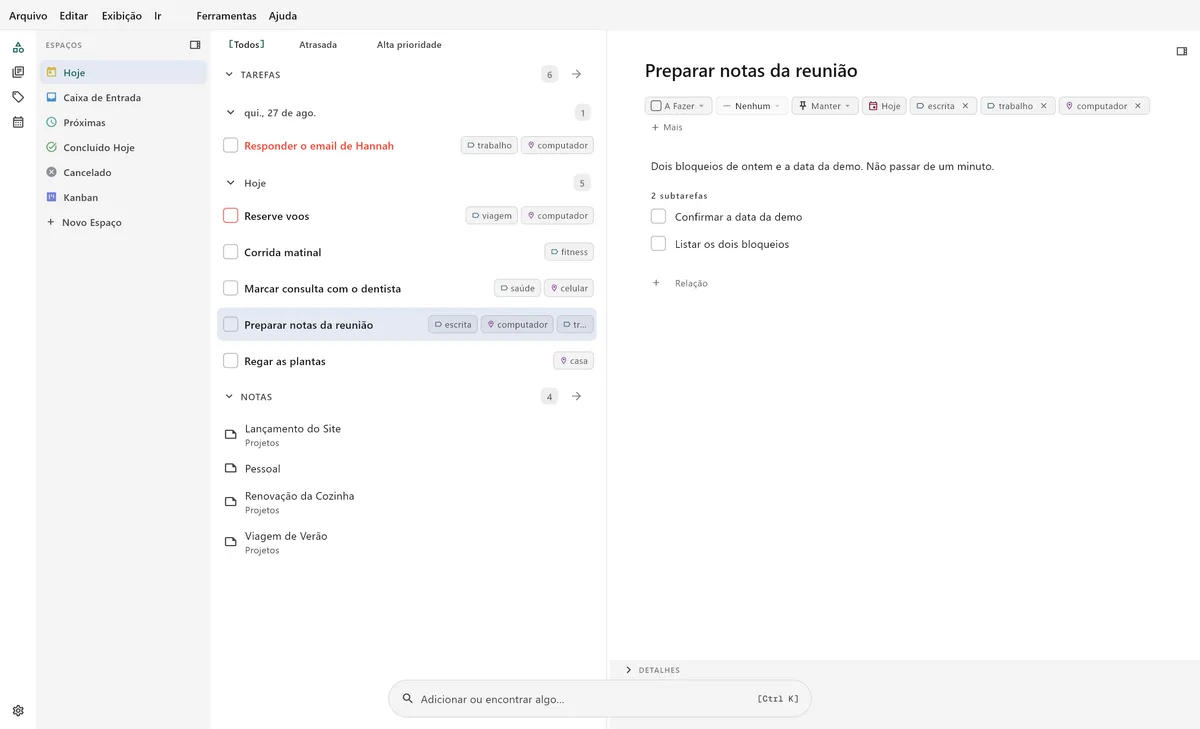Collapse the qui., 27 de ago. group
Image resolution: width=1200 pixels, height=729 pixels.
231,113
